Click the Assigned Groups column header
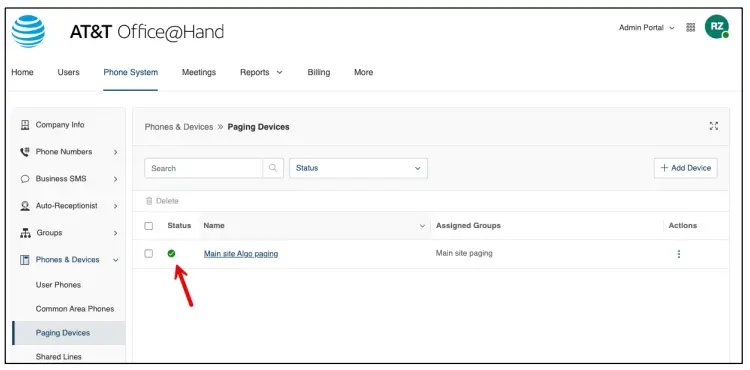 click(x=468, y=226)
